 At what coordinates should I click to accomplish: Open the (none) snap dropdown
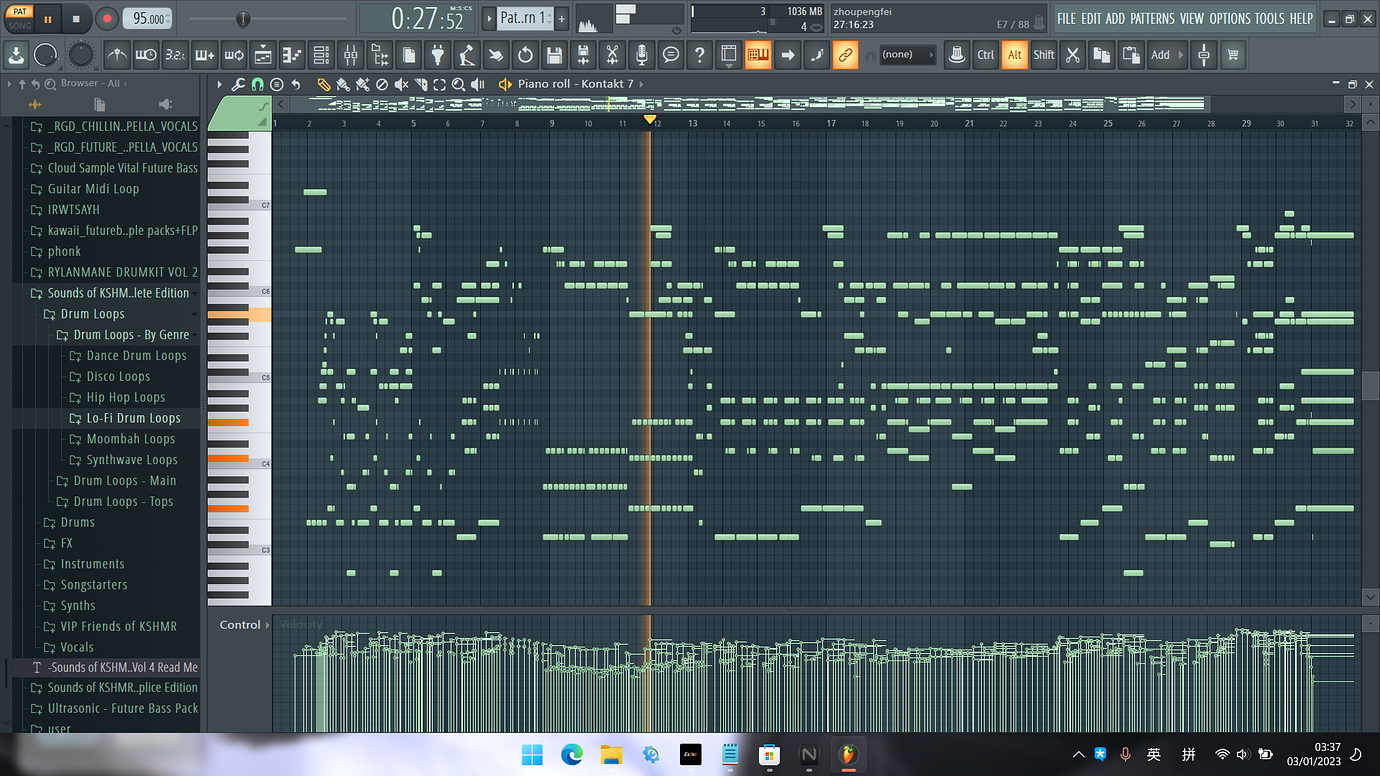[906, 55]
